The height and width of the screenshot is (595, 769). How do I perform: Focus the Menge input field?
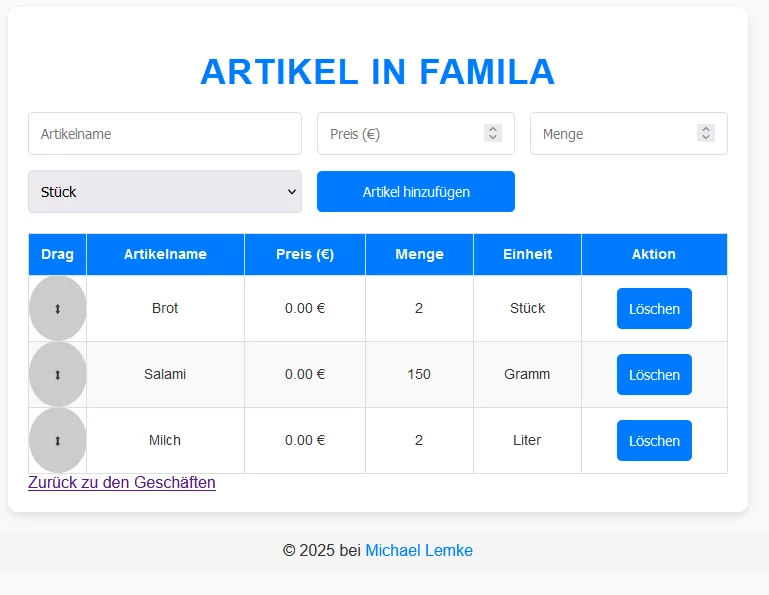[629, 133]
